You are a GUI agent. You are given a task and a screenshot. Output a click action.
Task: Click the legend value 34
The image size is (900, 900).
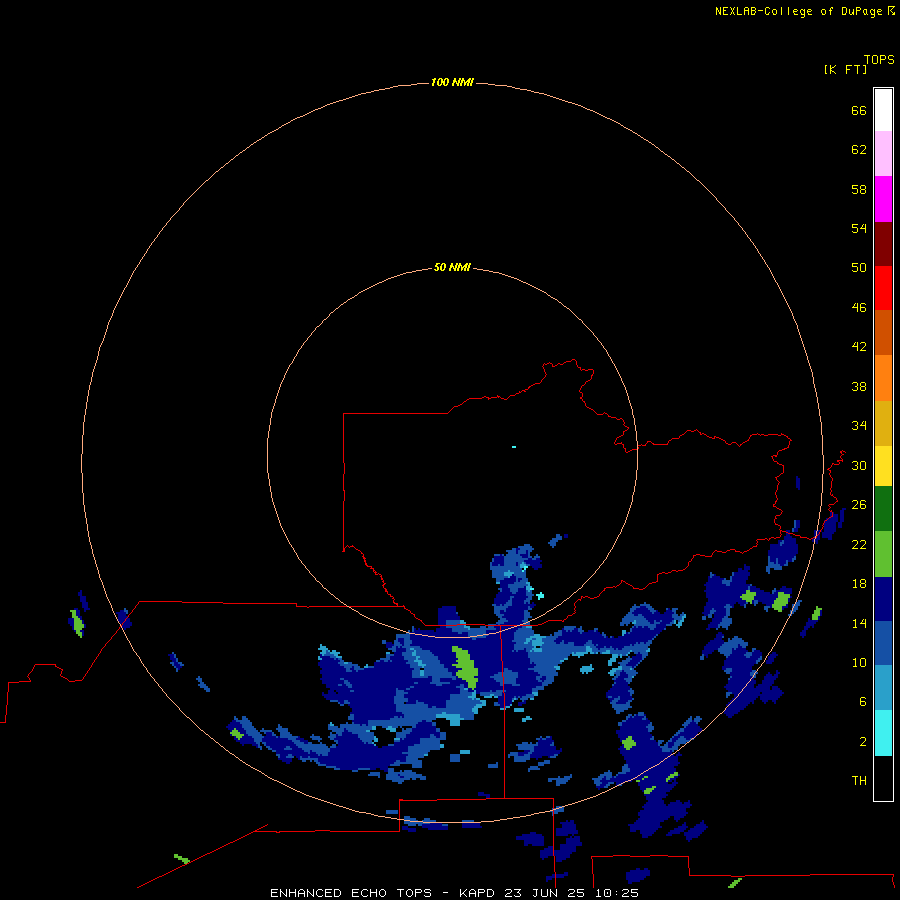pos(859,426)
